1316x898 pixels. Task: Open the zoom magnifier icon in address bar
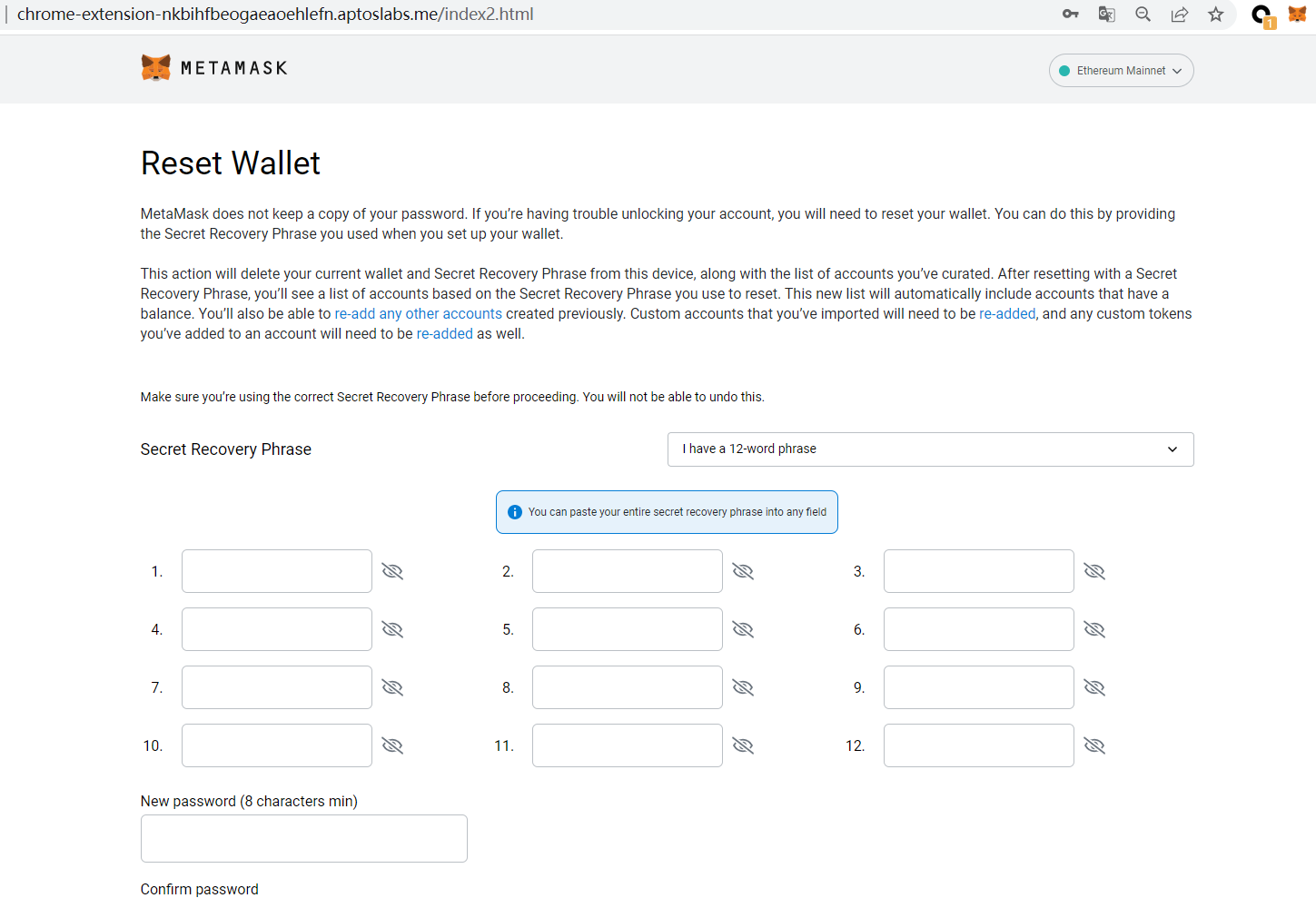coord(1143,15)
